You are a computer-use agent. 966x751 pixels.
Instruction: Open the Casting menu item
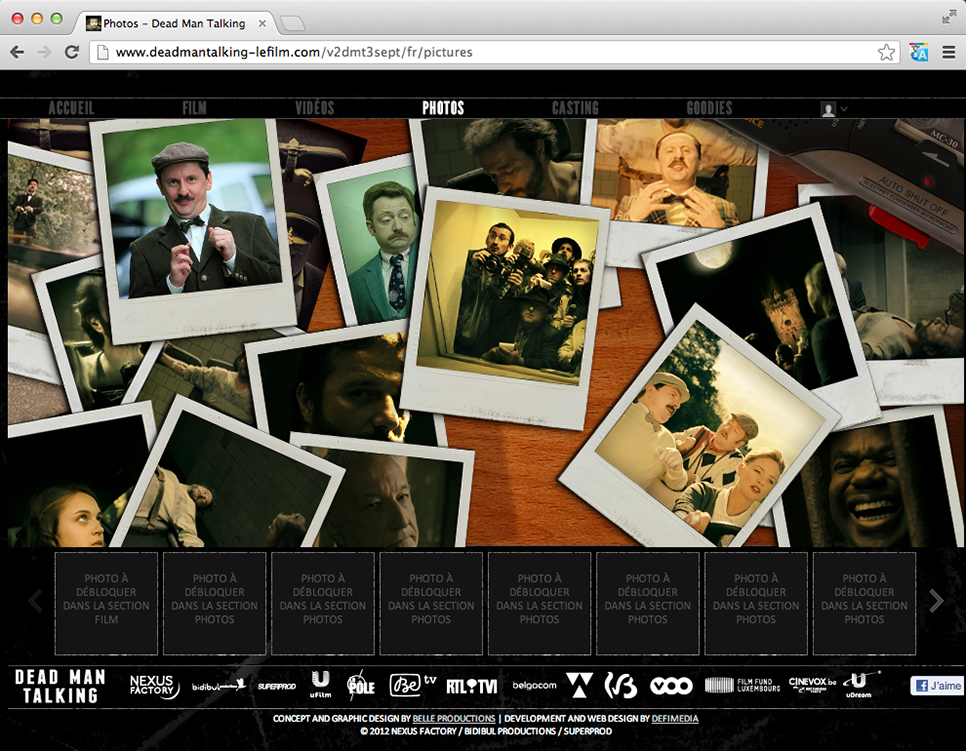tap(575, 108)
